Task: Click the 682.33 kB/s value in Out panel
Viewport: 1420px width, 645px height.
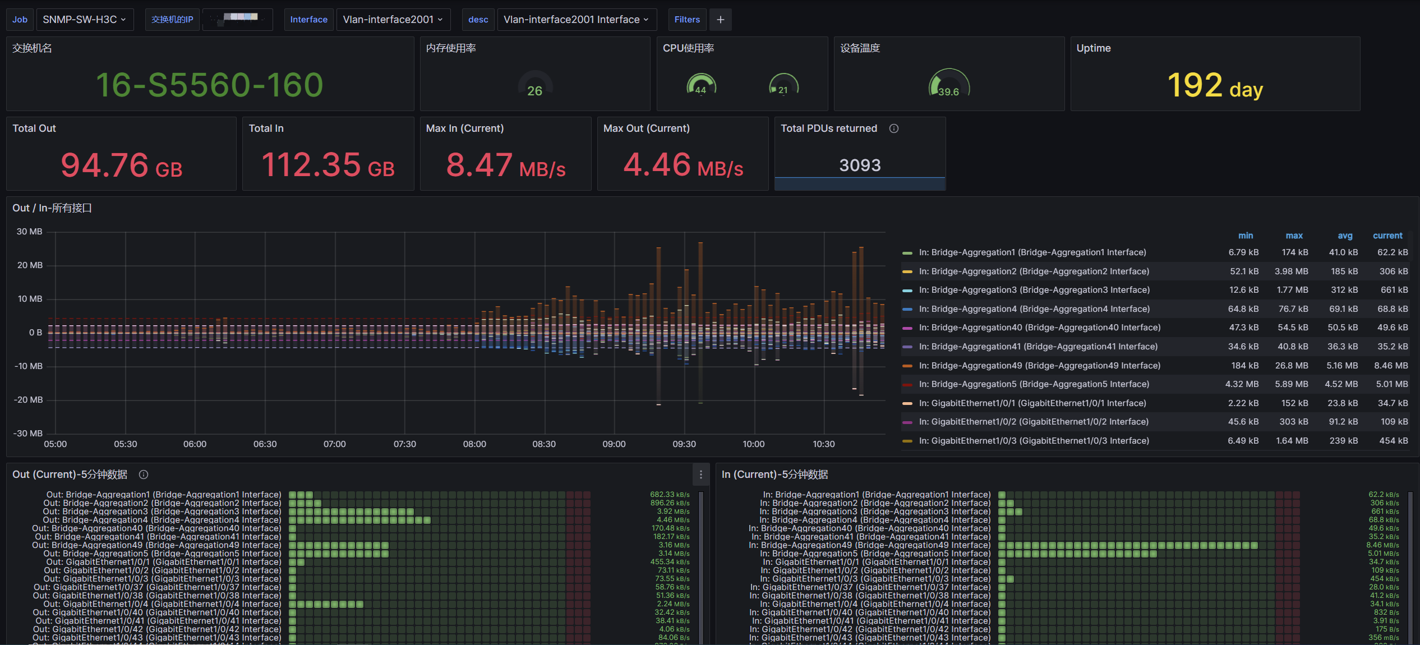Action: 669,495
